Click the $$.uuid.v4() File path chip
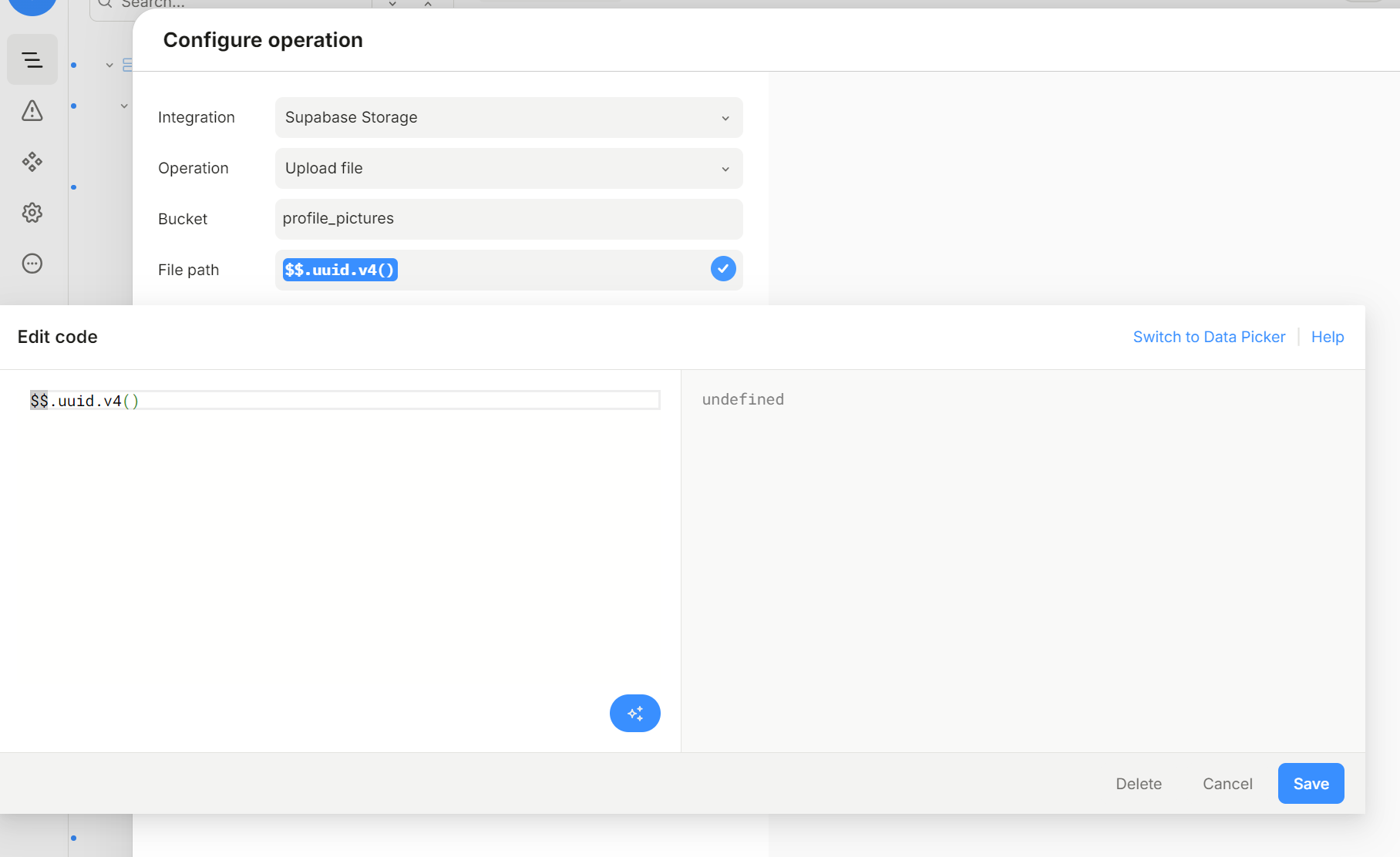Screen dimensions: 1400x857 340,270
